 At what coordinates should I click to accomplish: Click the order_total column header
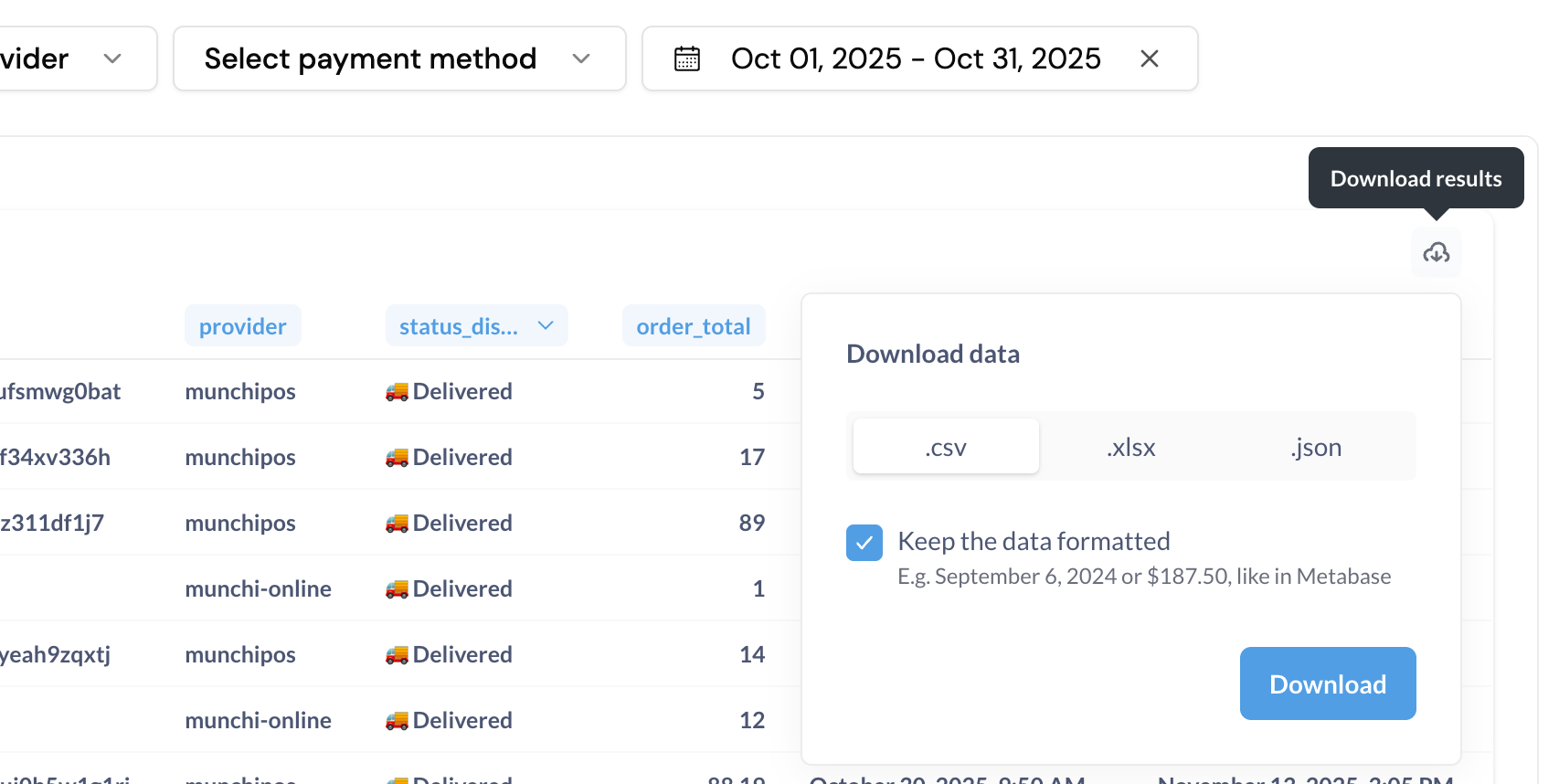click(694, 326)
